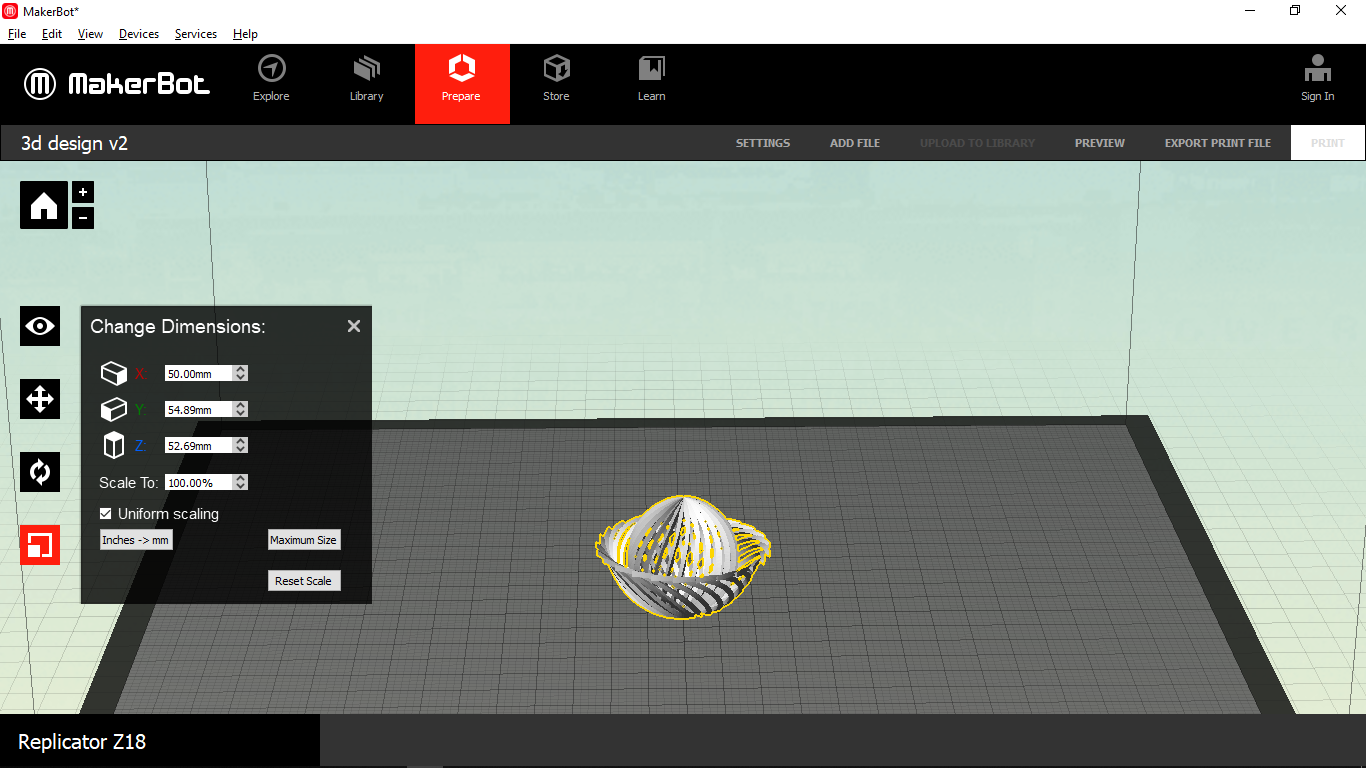Click the Z dimension input field
This screenshot has height=768, width=1366.
tap(199, 445)
